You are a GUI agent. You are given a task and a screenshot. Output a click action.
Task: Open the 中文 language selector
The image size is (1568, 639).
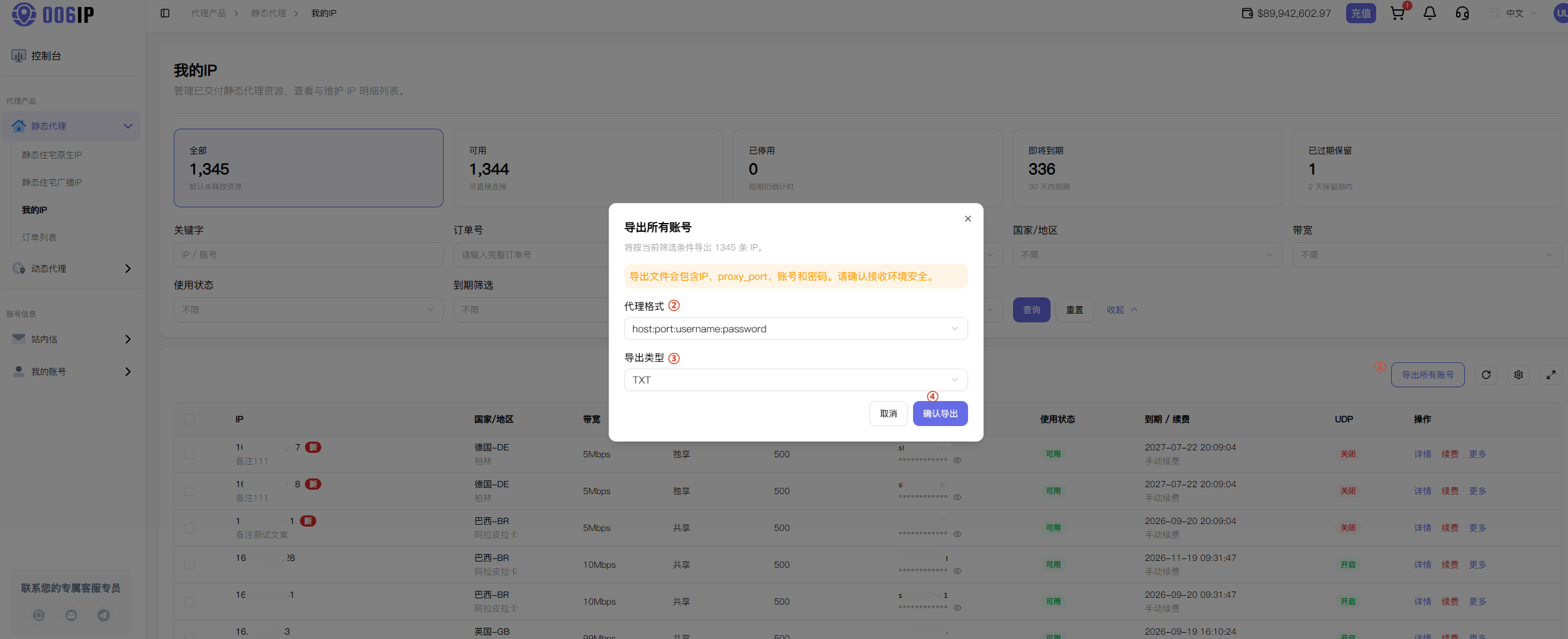point(1514,13)
